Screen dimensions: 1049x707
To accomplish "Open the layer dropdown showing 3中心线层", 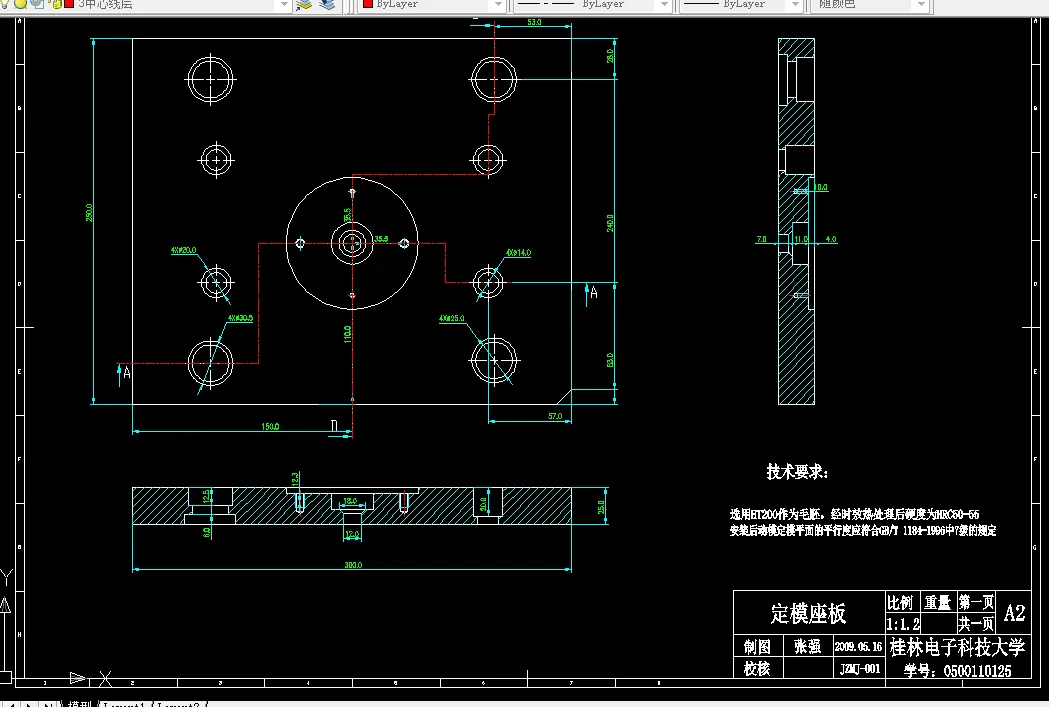I will click(x=147, y=5).
